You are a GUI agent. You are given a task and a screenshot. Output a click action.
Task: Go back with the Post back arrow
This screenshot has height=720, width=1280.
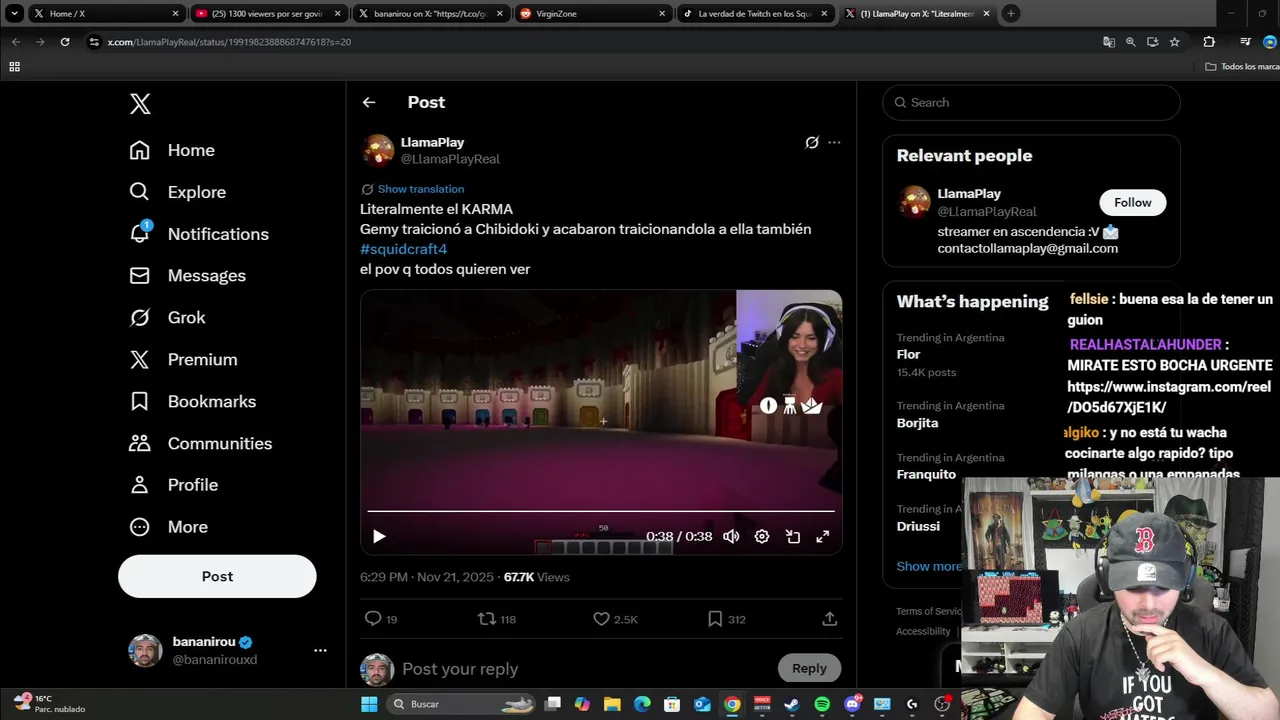[x=369, y=102]
